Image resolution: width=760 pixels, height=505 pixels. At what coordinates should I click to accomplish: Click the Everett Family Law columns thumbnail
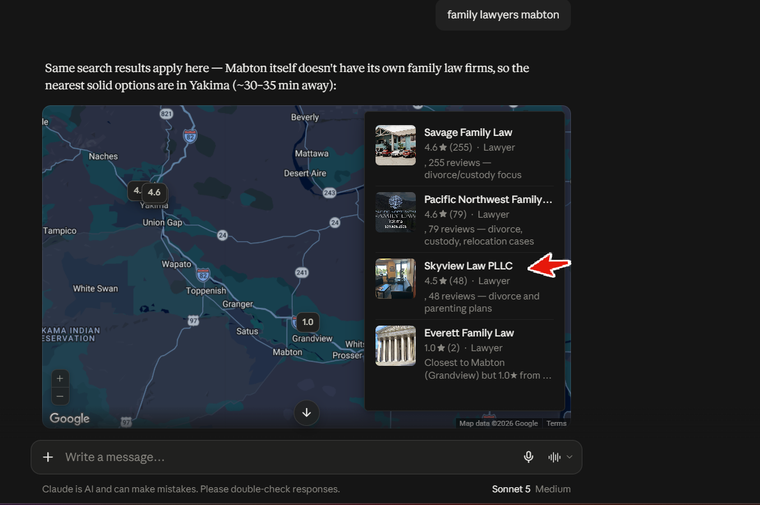pos(396,346)
